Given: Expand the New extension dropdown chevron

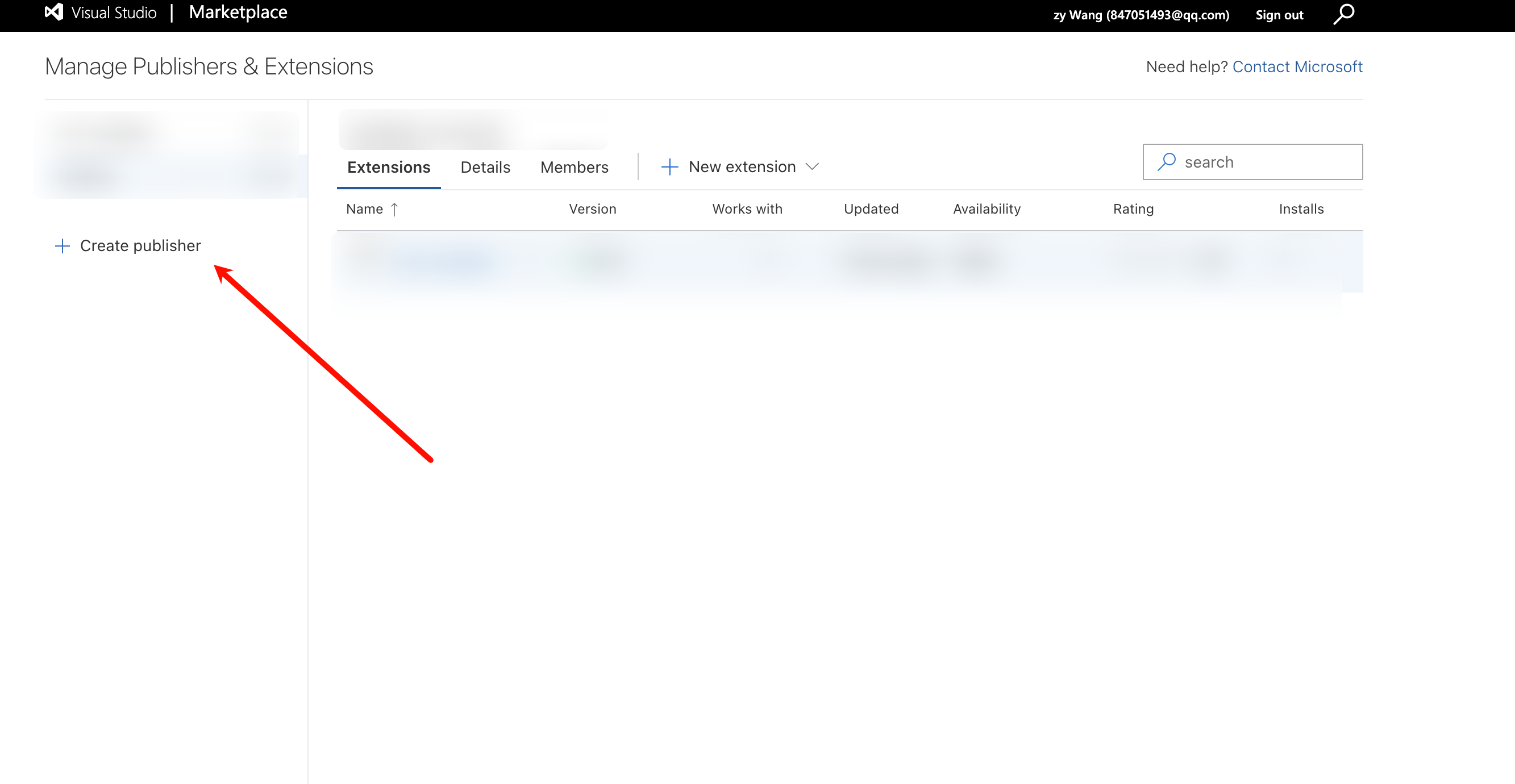Looking at the screenshot, I should (x=812, y=167).
